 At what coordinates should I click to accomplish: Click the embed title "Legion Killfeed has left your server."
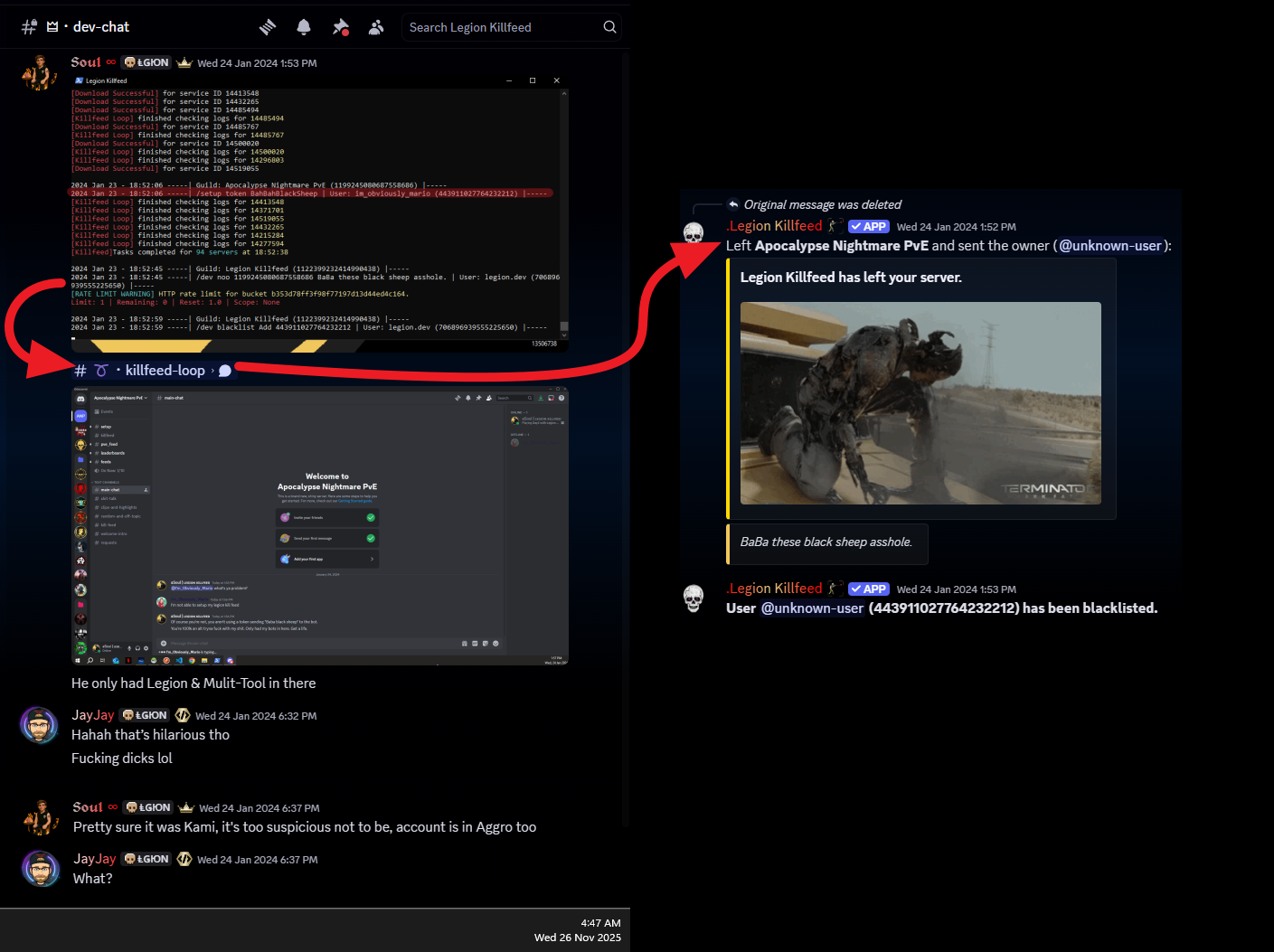coord(851,278)
